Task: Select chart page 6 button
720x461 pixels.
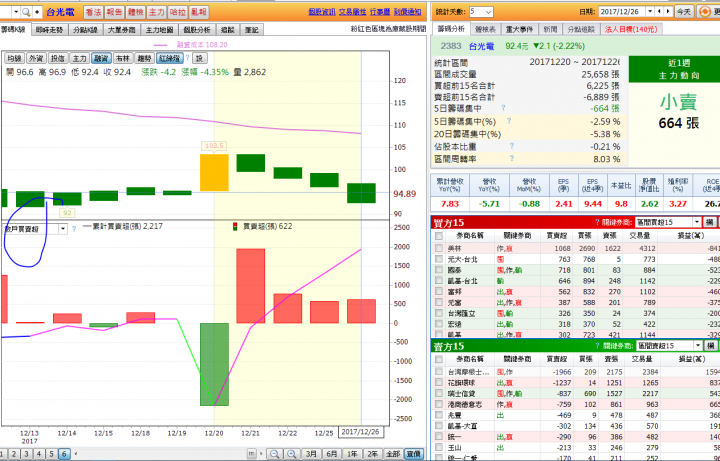Action: (x=64, y=454)
